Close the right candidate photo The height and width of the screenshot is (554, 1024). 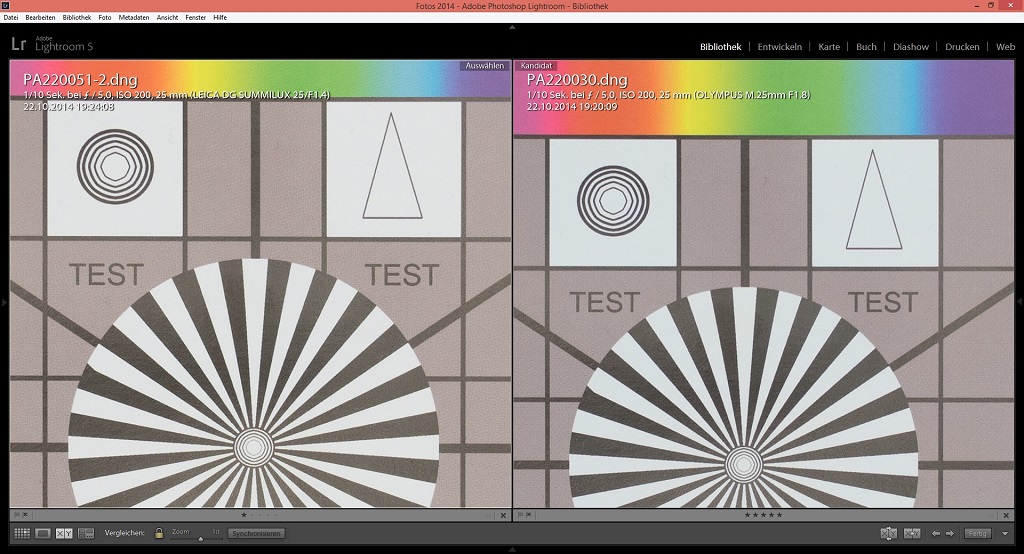point(1007,515)
